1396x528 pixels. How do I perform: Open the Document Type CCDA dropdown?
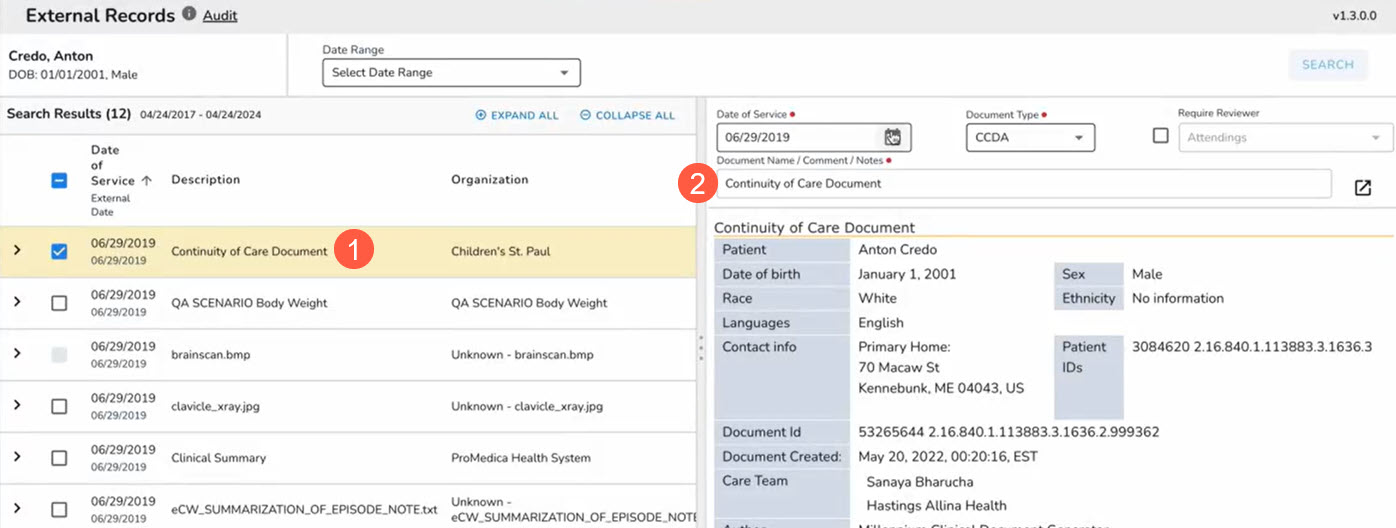1030,137
